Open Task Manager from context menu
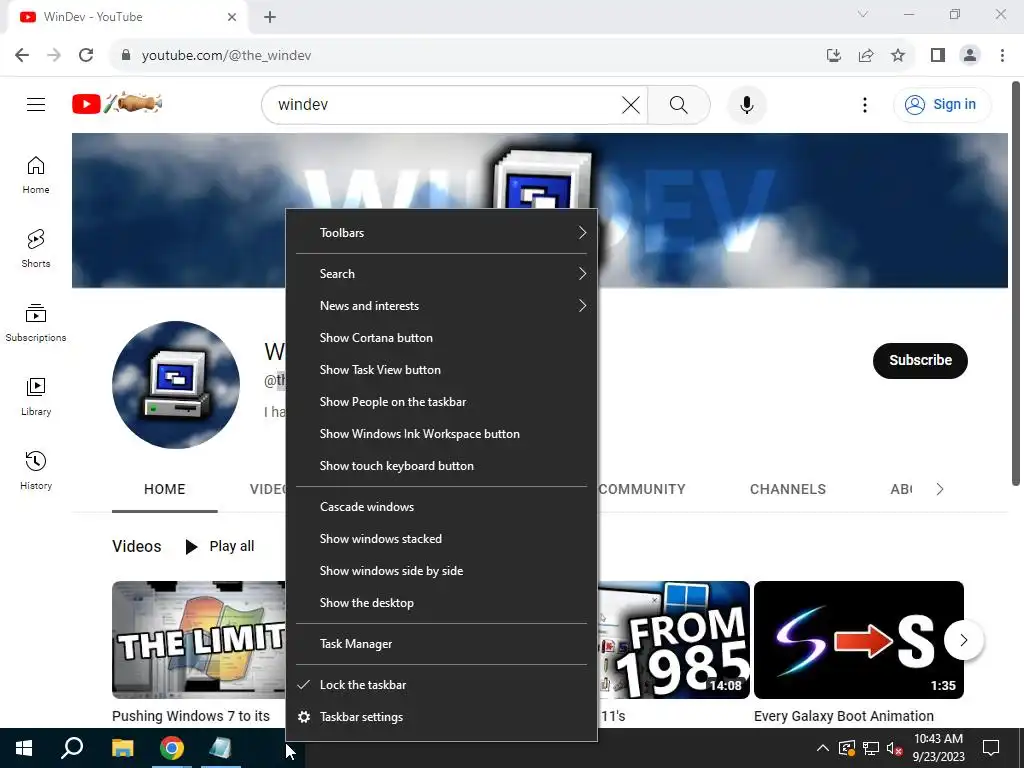This screenshot has width=1024, height=768. pyautogui.click(x=441, y=644)
